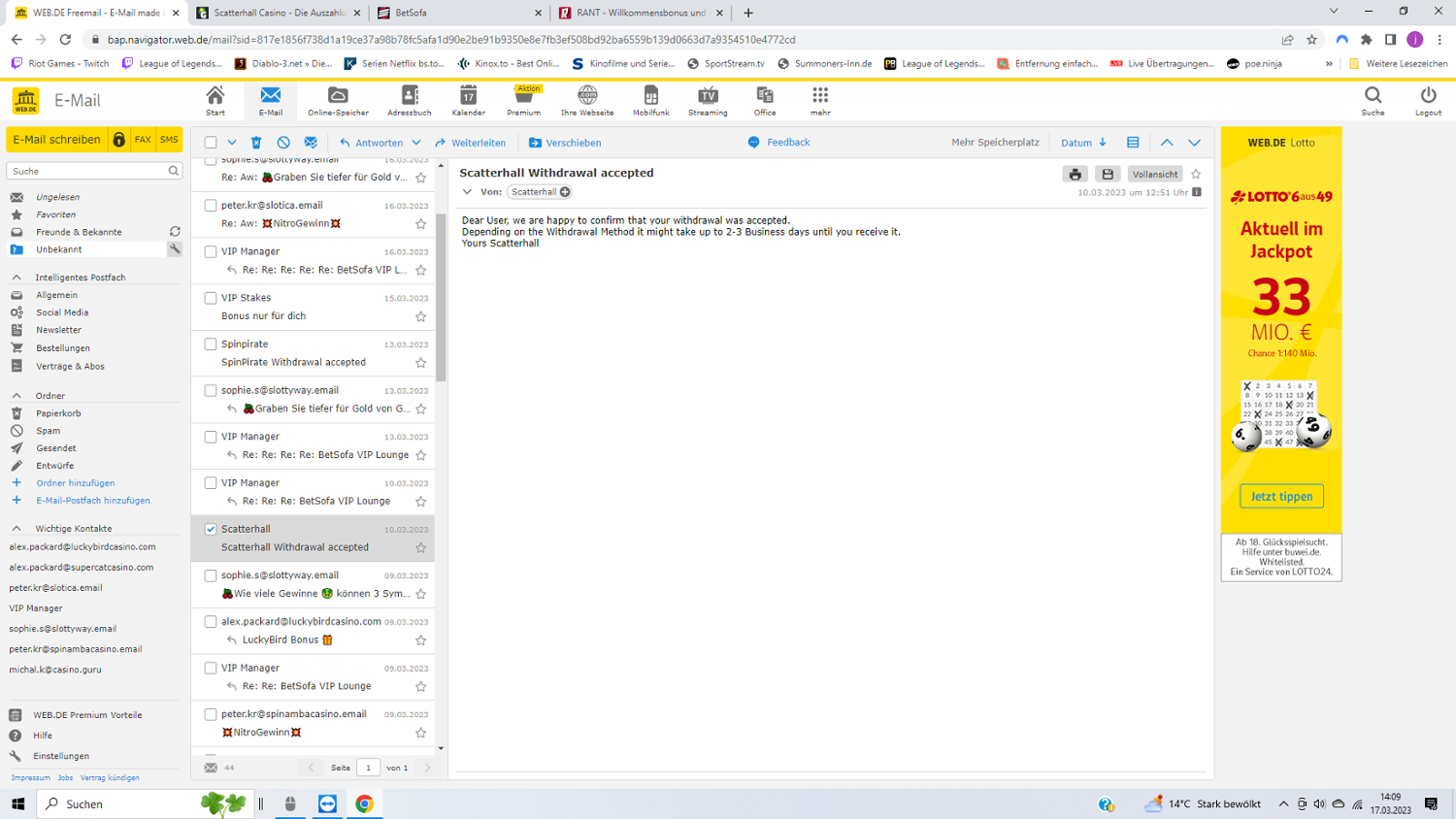Click the E-Mail schreiben button
Viewport: 1456px width, 819px height.
click(56, 140)
